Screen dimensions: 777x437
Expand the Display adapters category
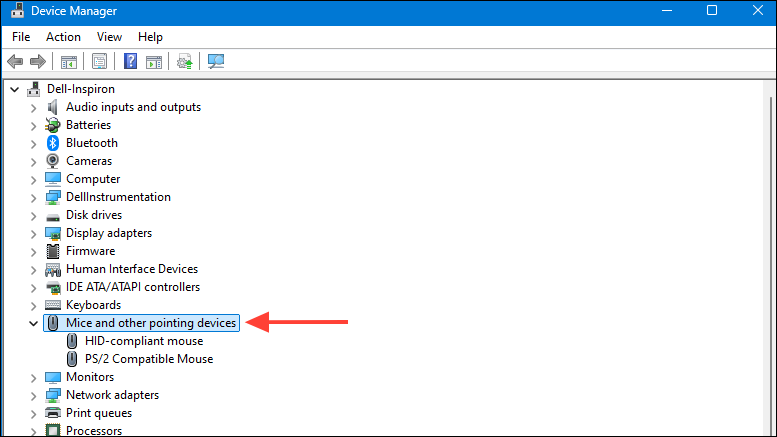tap(33, 233)
